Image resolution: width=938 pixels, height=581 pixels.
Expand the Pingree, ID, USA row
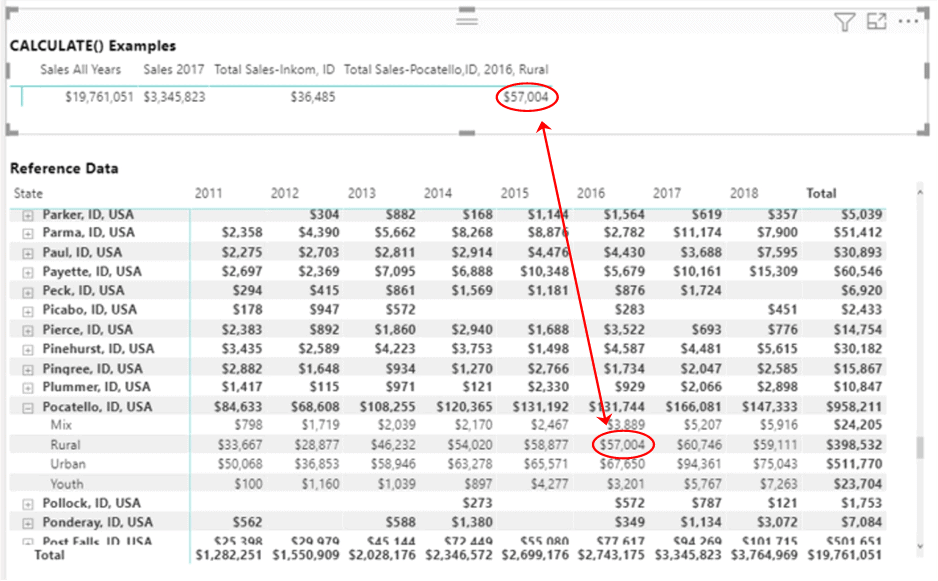click(x=28, y=370)
